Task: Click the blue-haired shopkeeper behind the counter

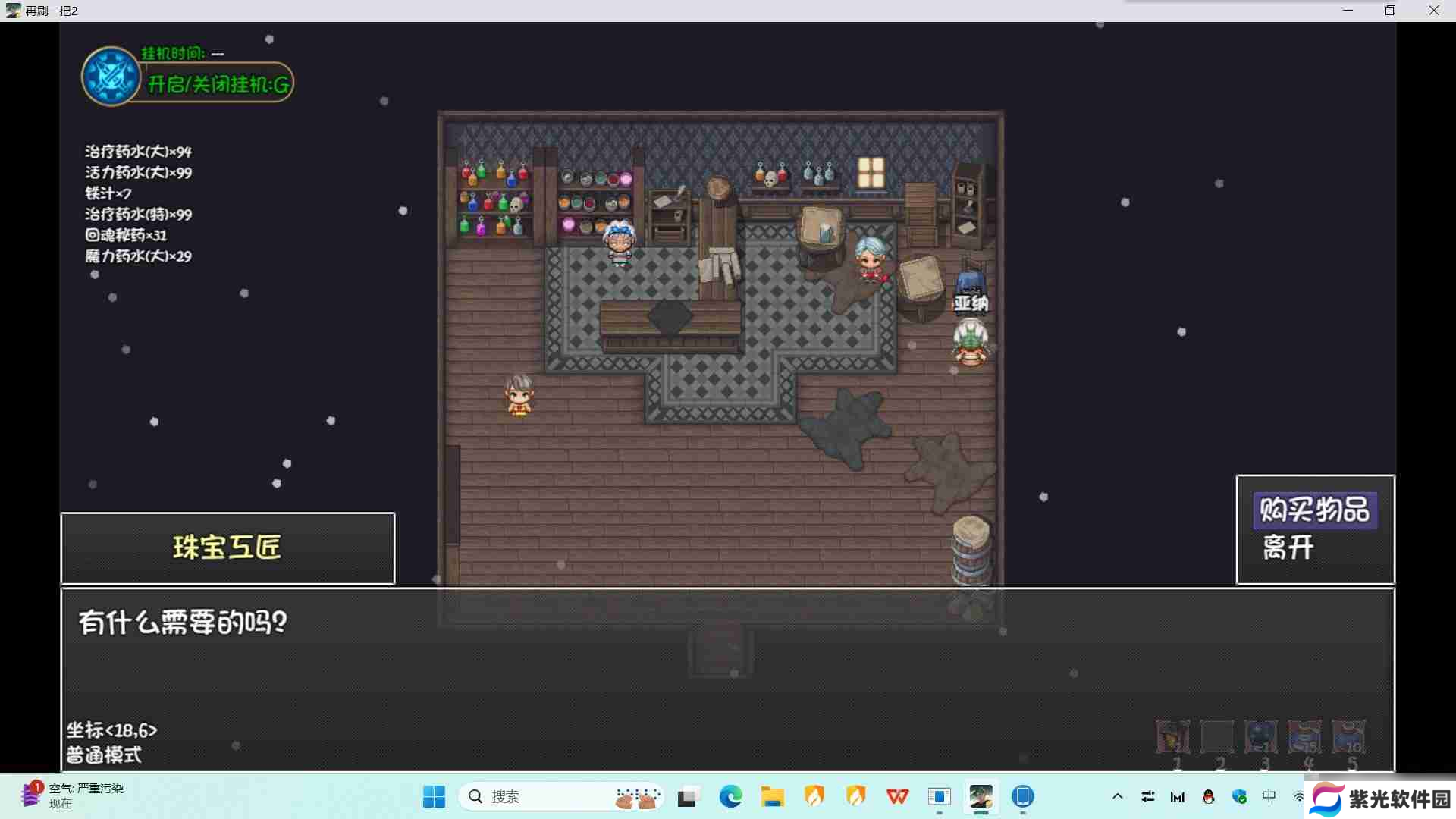Action: point(619,242)
